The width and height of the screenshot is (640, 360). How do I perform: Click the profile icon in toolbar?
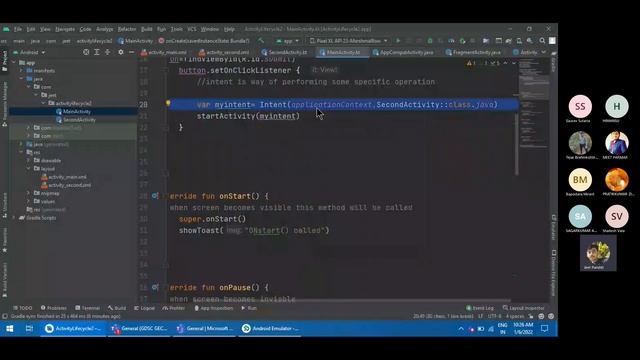[x=552, y=41]
